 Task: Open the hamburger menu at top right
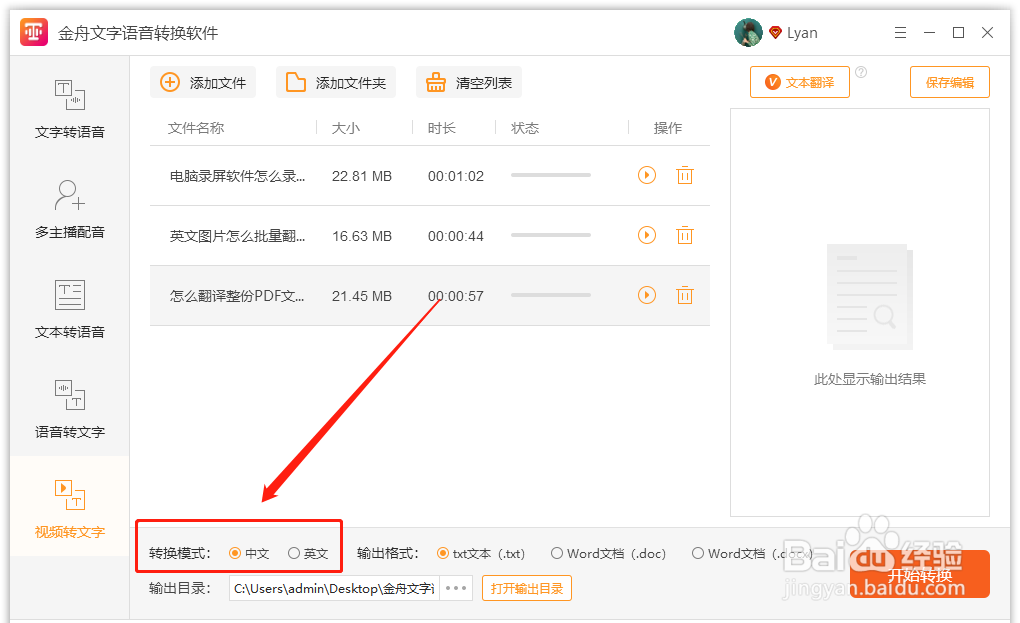(x=900, y=32)
